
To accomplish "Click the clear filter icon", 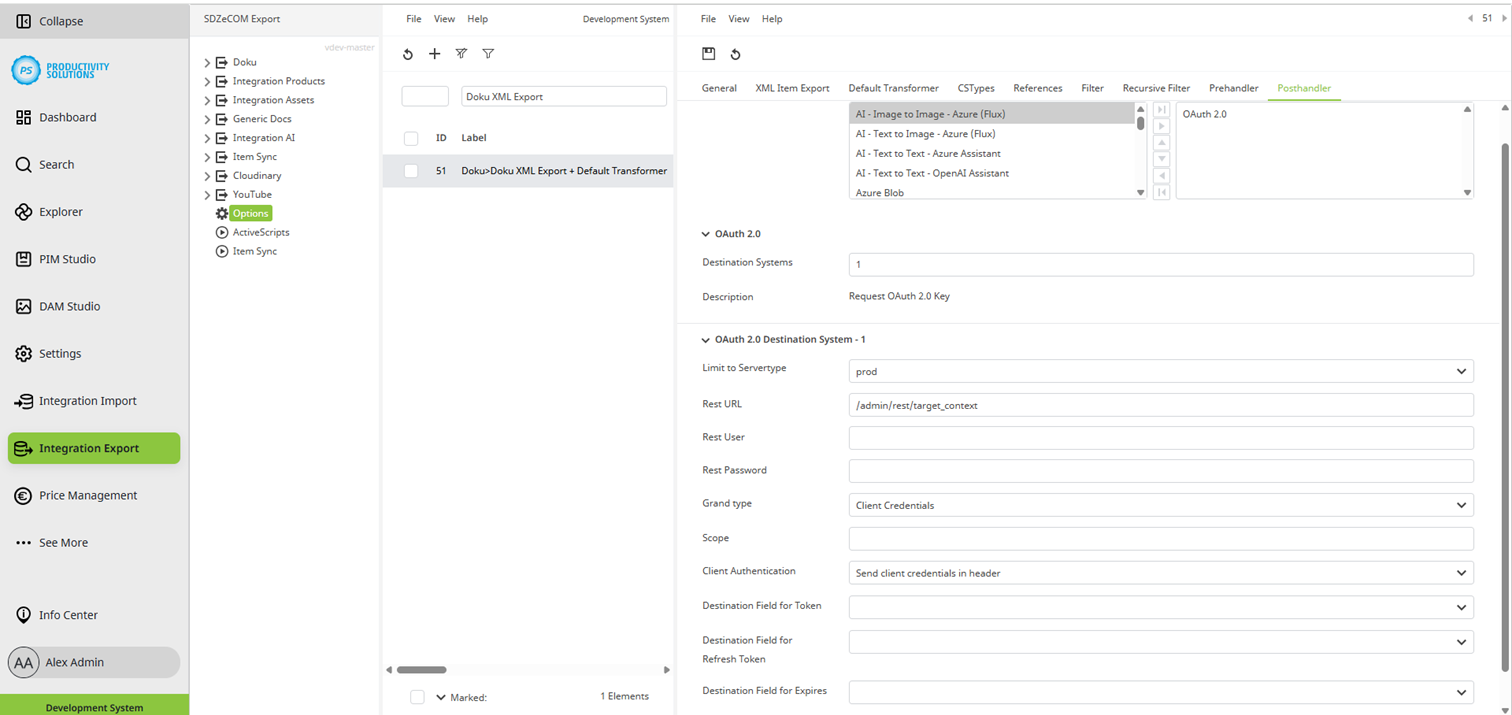I will (x=461, y=54).
